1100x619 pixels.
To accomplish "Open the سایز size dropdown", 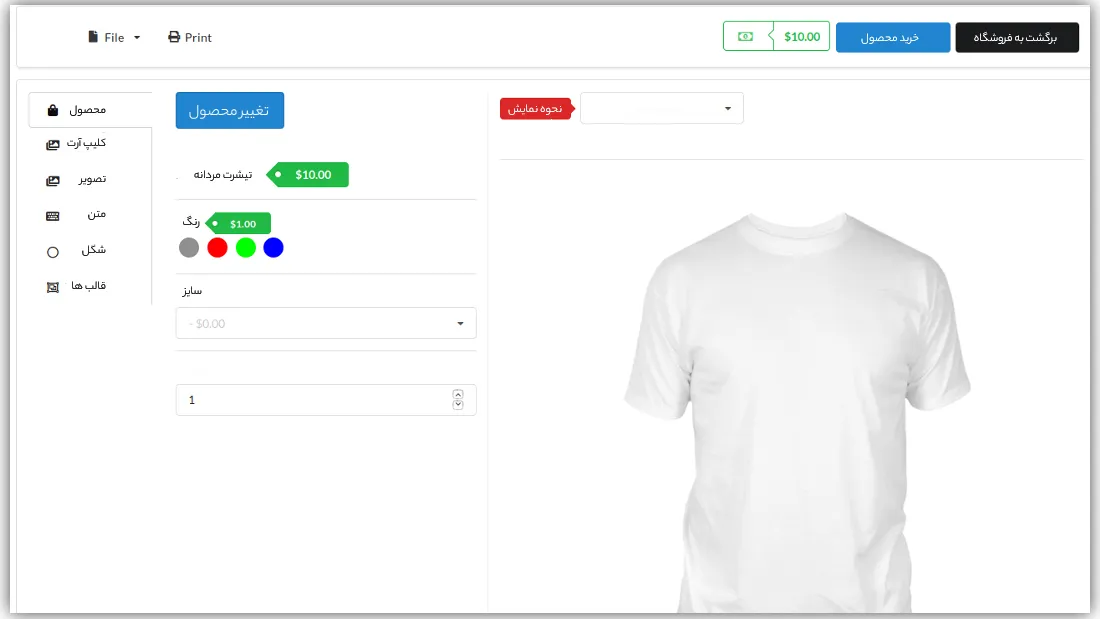I will coord(326,324).
